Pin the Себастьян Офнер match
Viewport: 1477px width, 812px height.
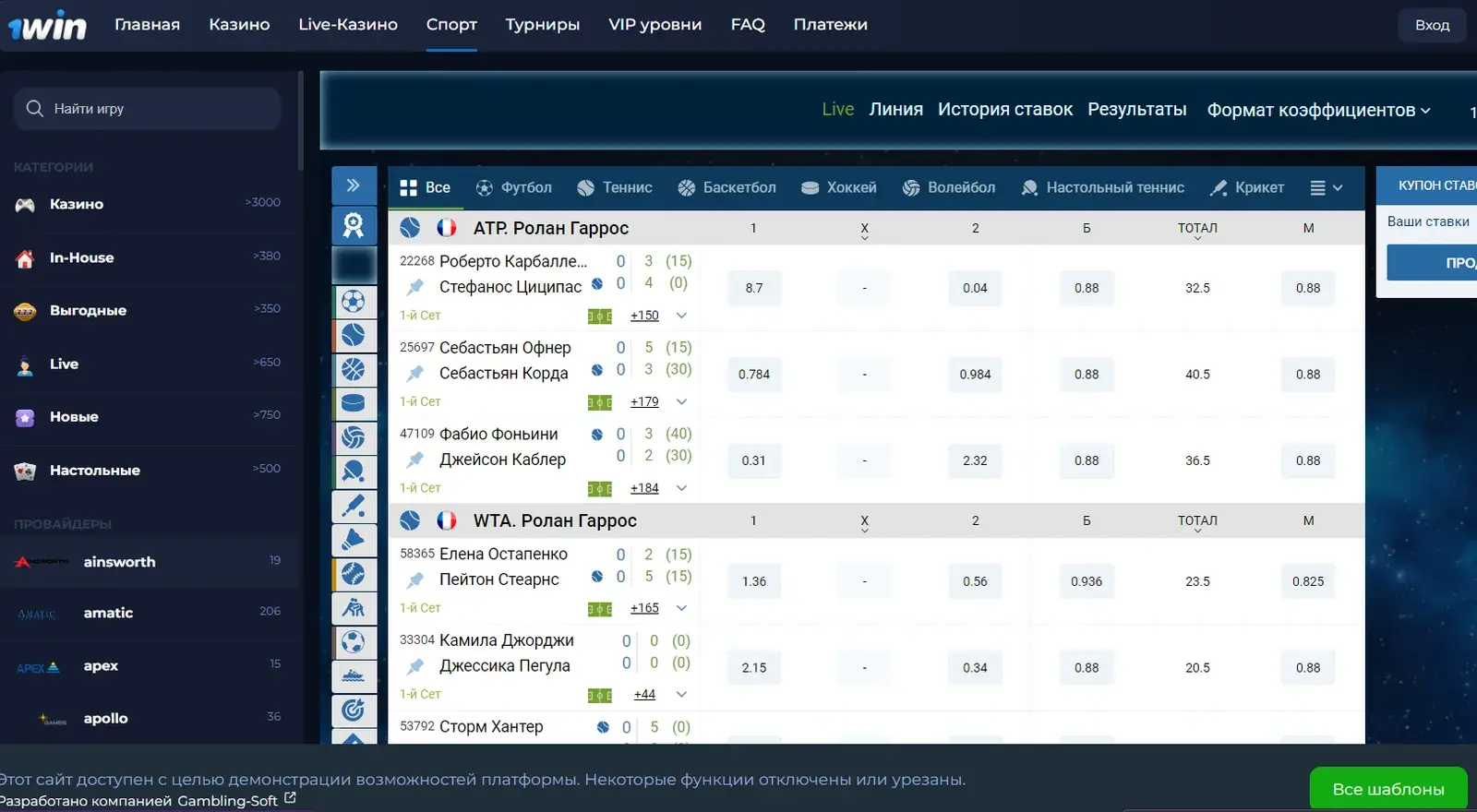(x=415, y=373)
